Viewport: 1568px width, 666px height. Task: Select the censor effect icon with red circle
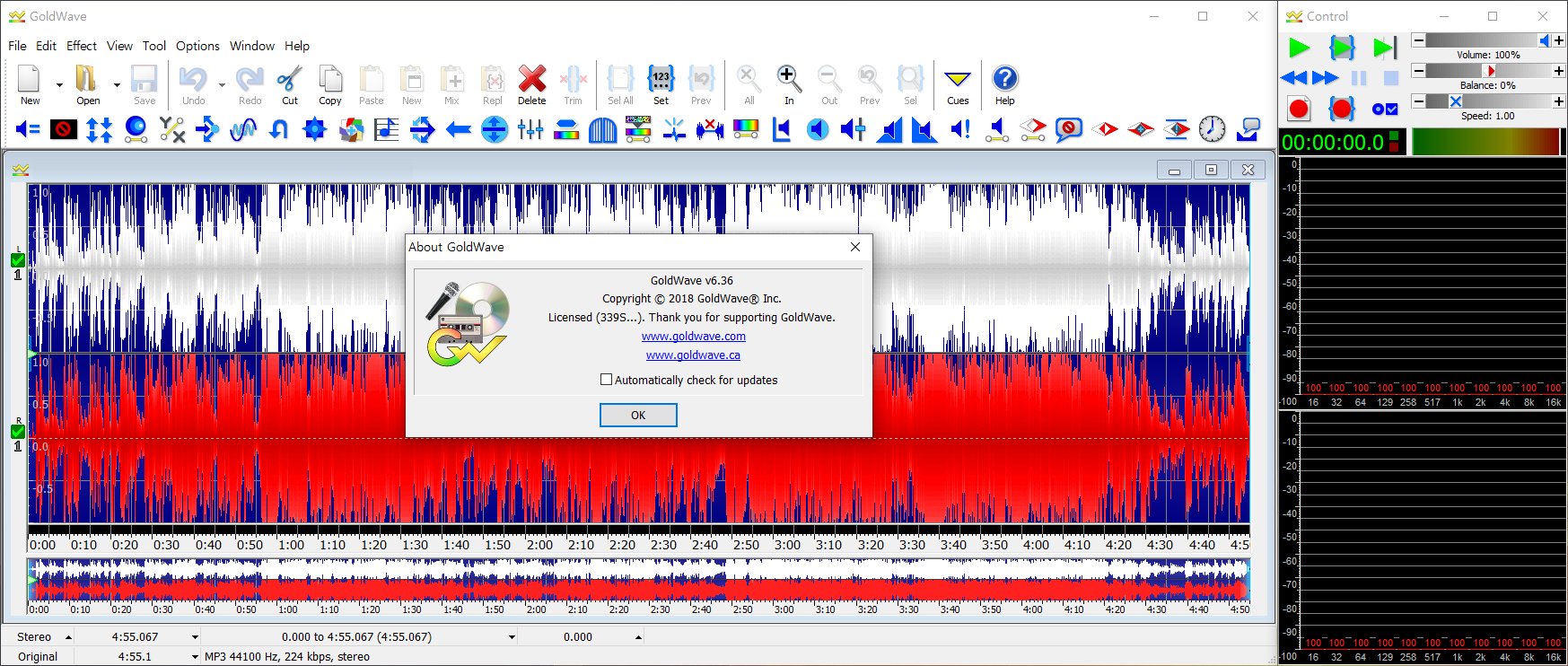[x=64, y=129]
